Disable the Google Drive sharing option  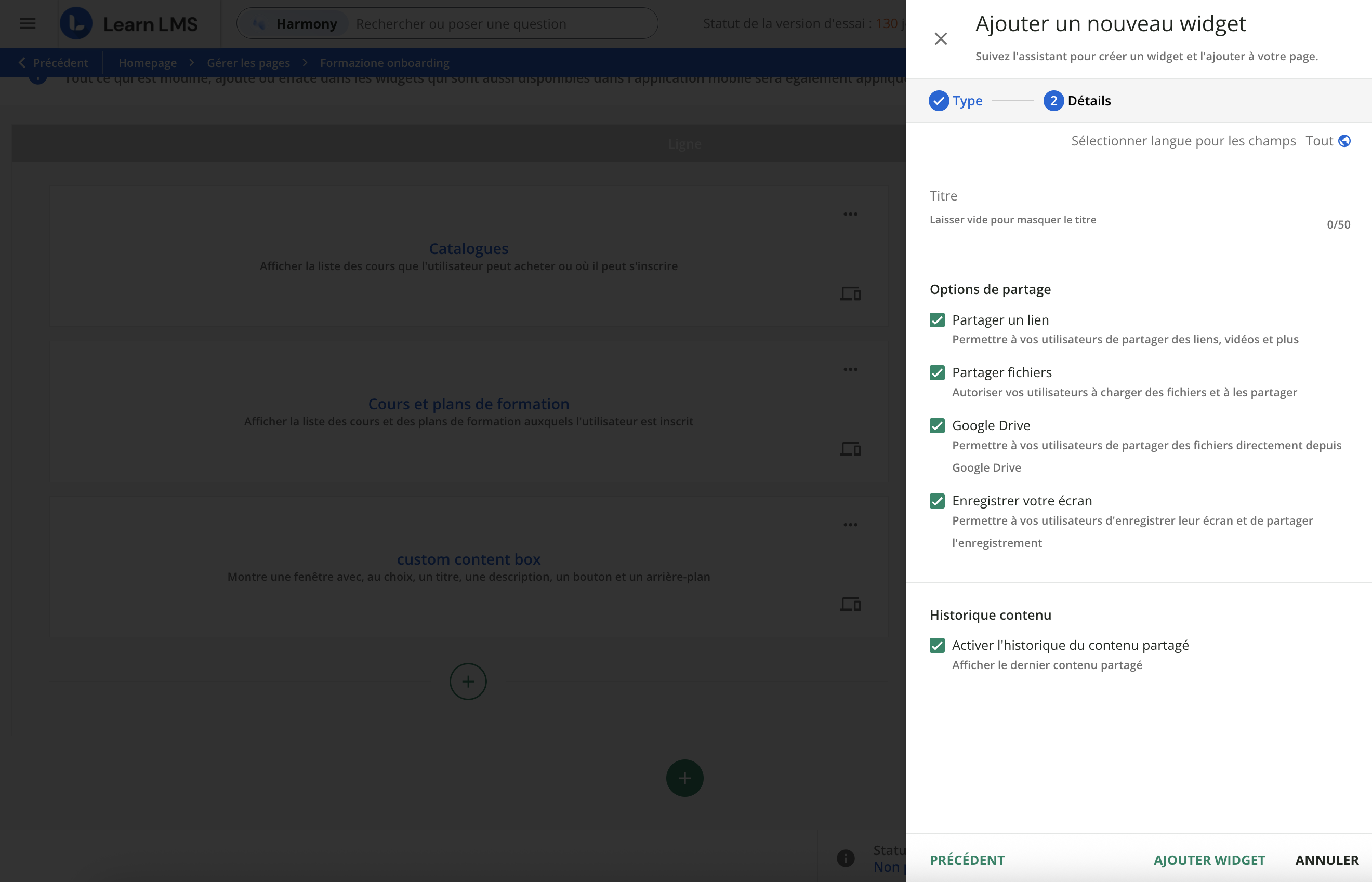(937, 425)
